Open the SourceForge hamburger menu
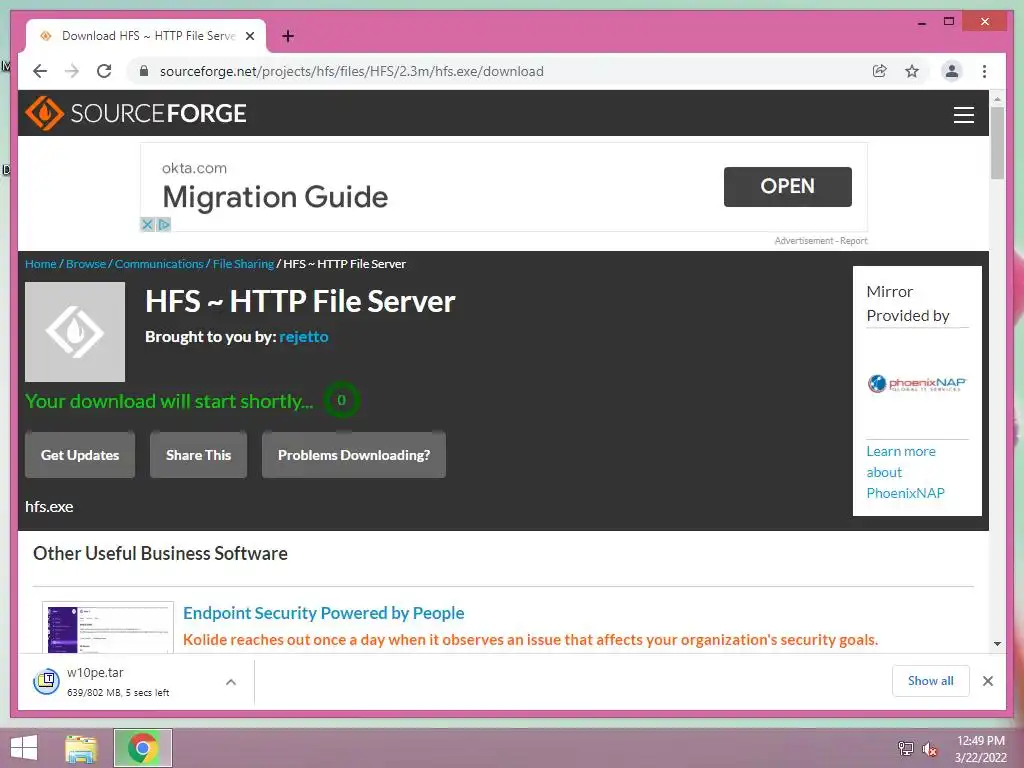Screen dimensions: 1024x768 (x=963, y=114)
